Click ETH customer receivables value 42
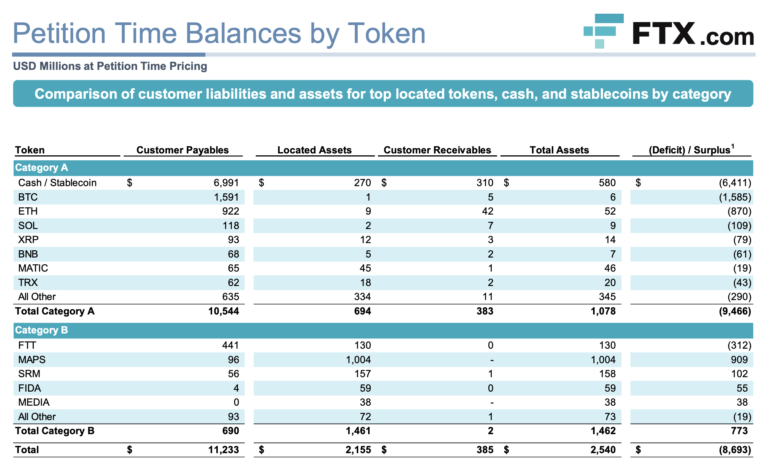The width and height of the screenshot is (768, 471). pyautogui.click(x=487, y=211)
